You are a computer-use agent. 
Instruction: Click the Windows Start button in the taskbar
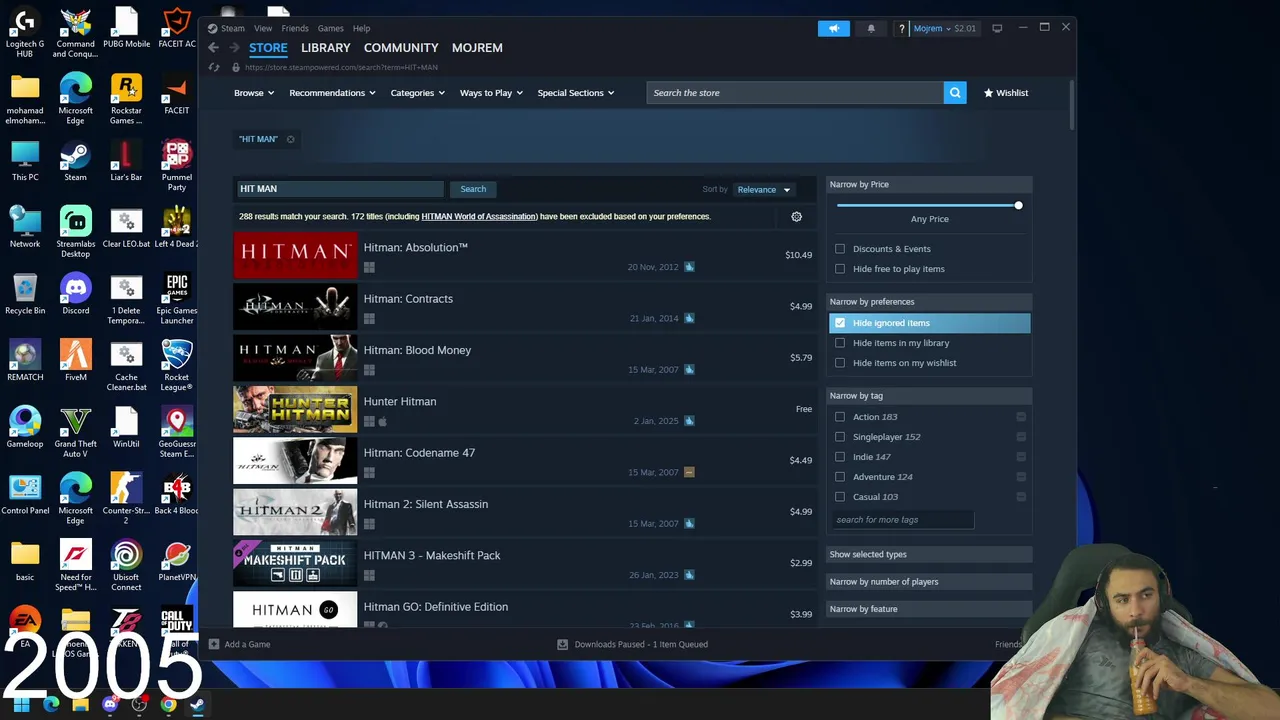[21, 705]
